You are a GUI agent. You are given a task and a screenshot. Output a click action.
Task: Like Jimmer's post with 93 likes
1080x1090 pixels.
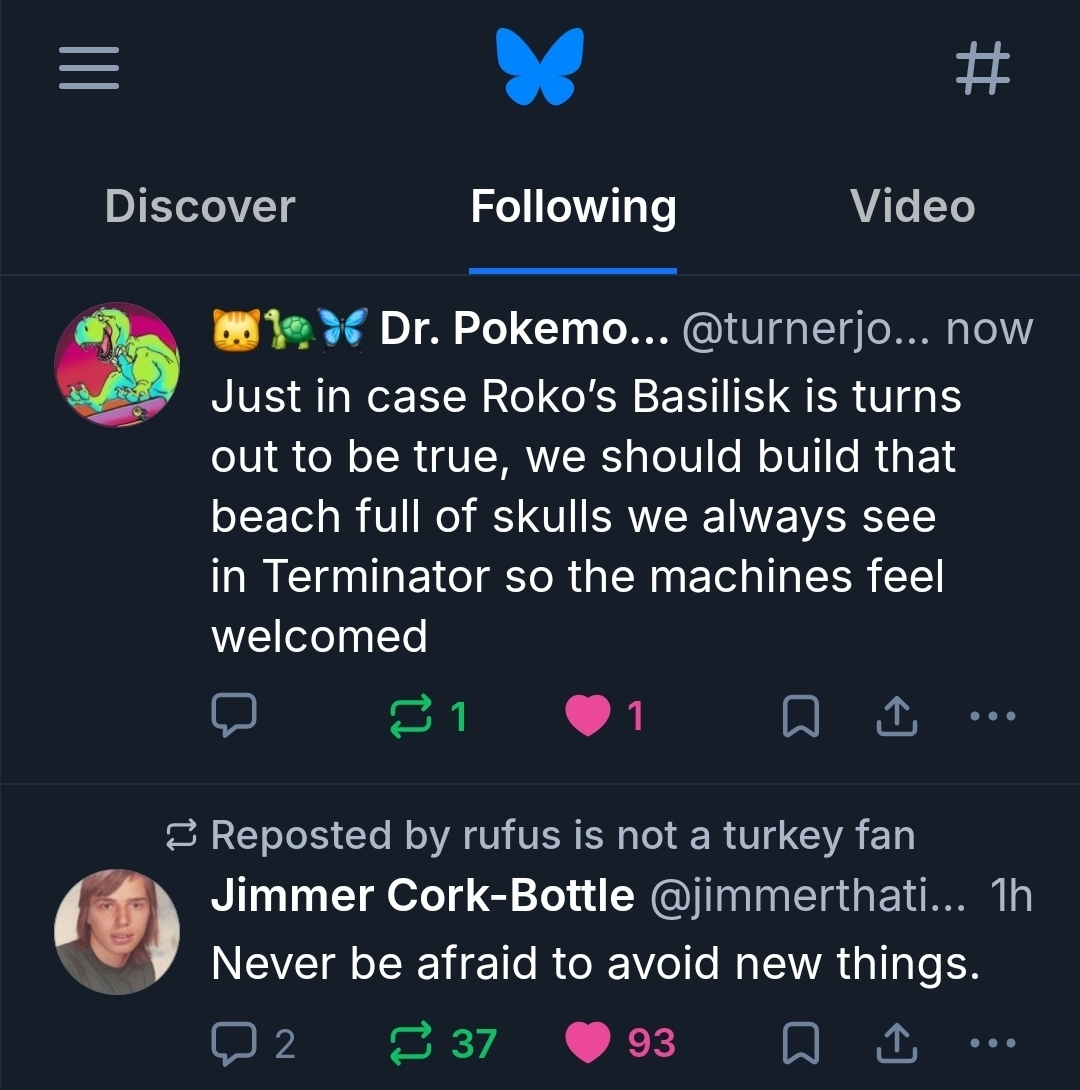(587, 1043)
